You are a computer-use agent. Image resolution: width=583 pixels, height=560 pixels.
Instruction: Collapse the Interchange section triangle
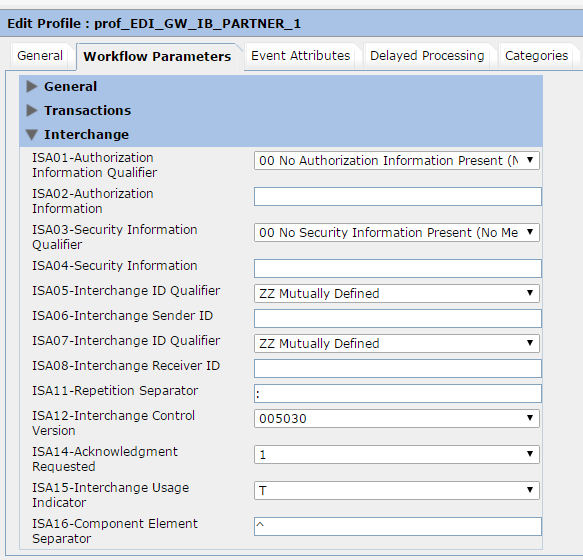(32, 135)
